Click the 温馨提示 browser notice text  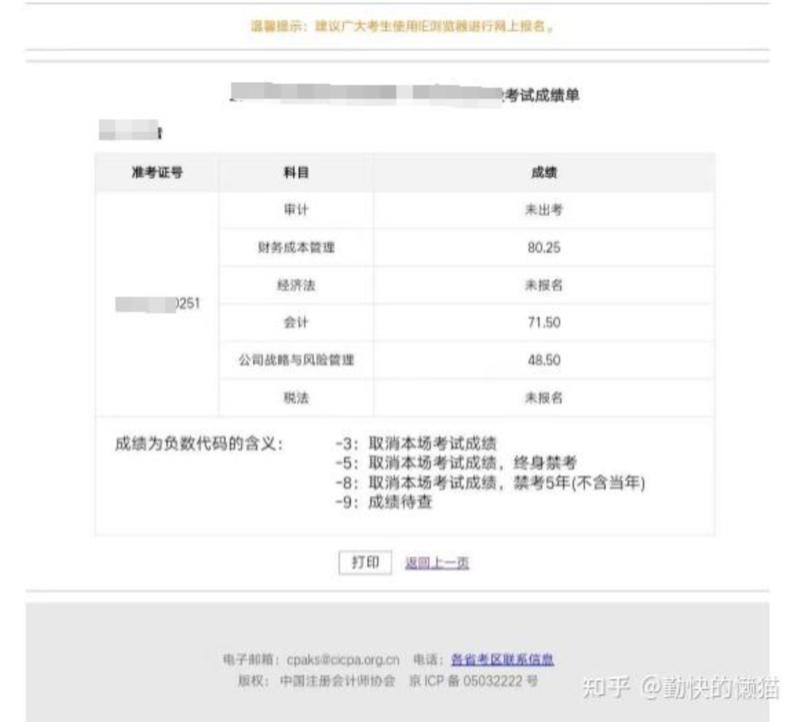click(402, 26)
